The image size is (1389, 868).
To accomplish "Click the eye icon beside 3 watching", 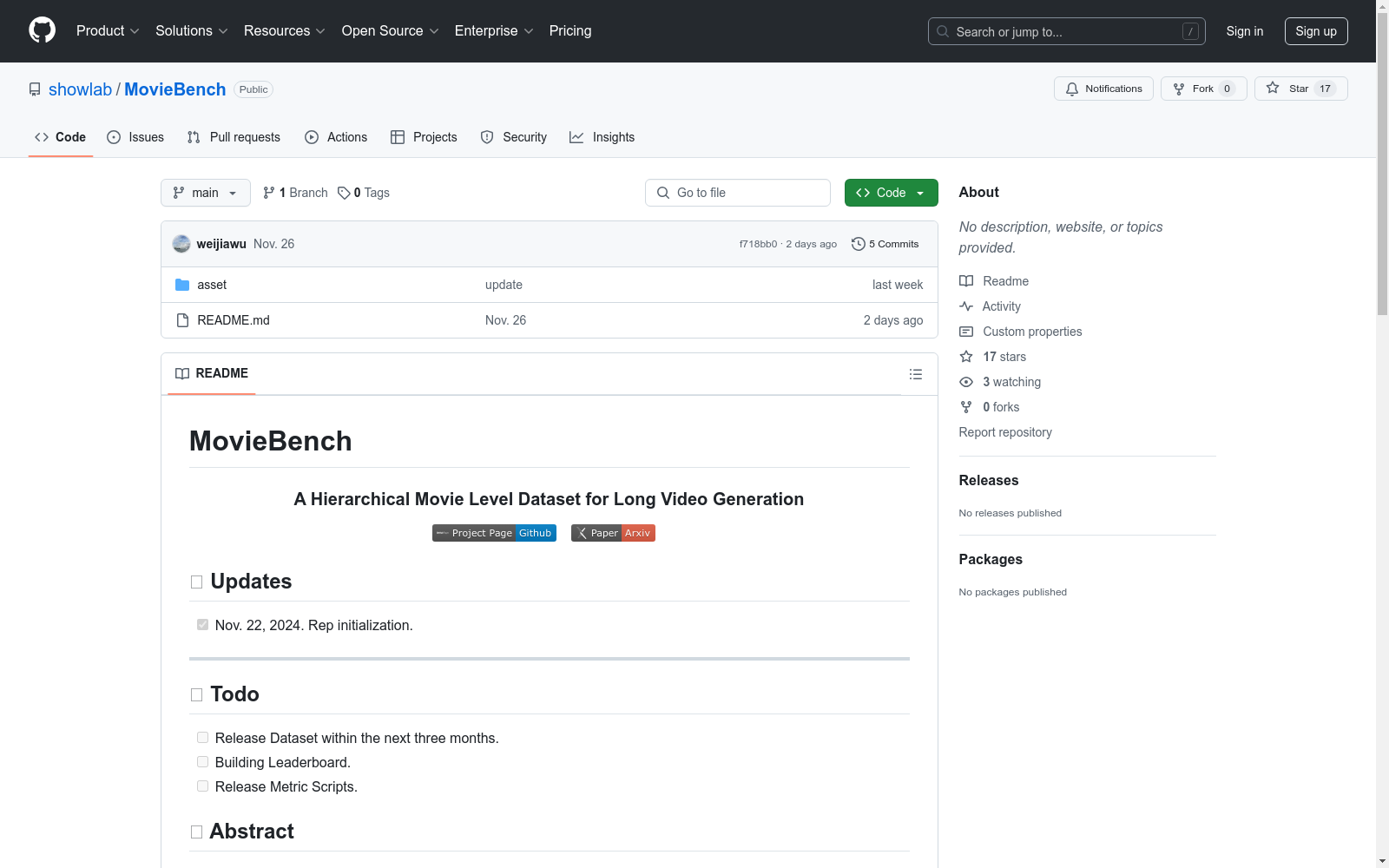I will point(966,382).
